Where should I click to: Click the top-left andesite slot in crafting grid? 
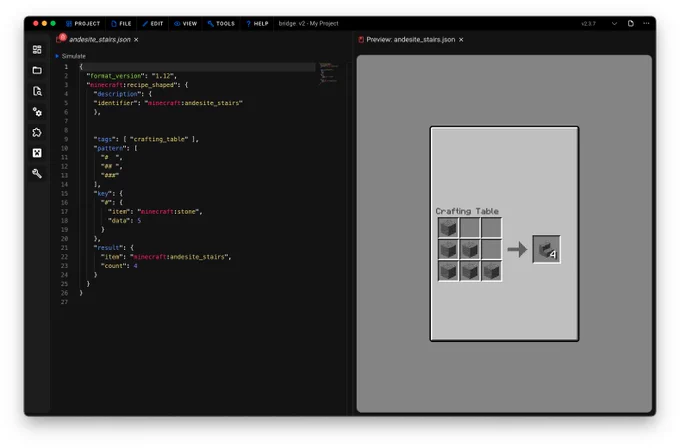448,228
